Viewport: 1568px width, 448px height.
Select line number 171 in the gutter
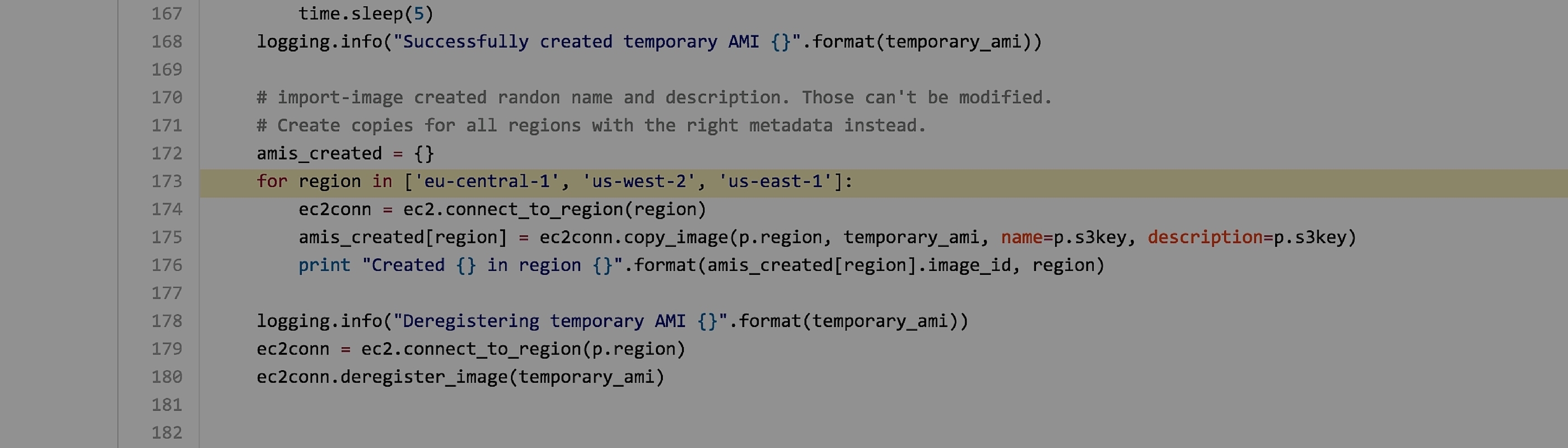[167, 125]
